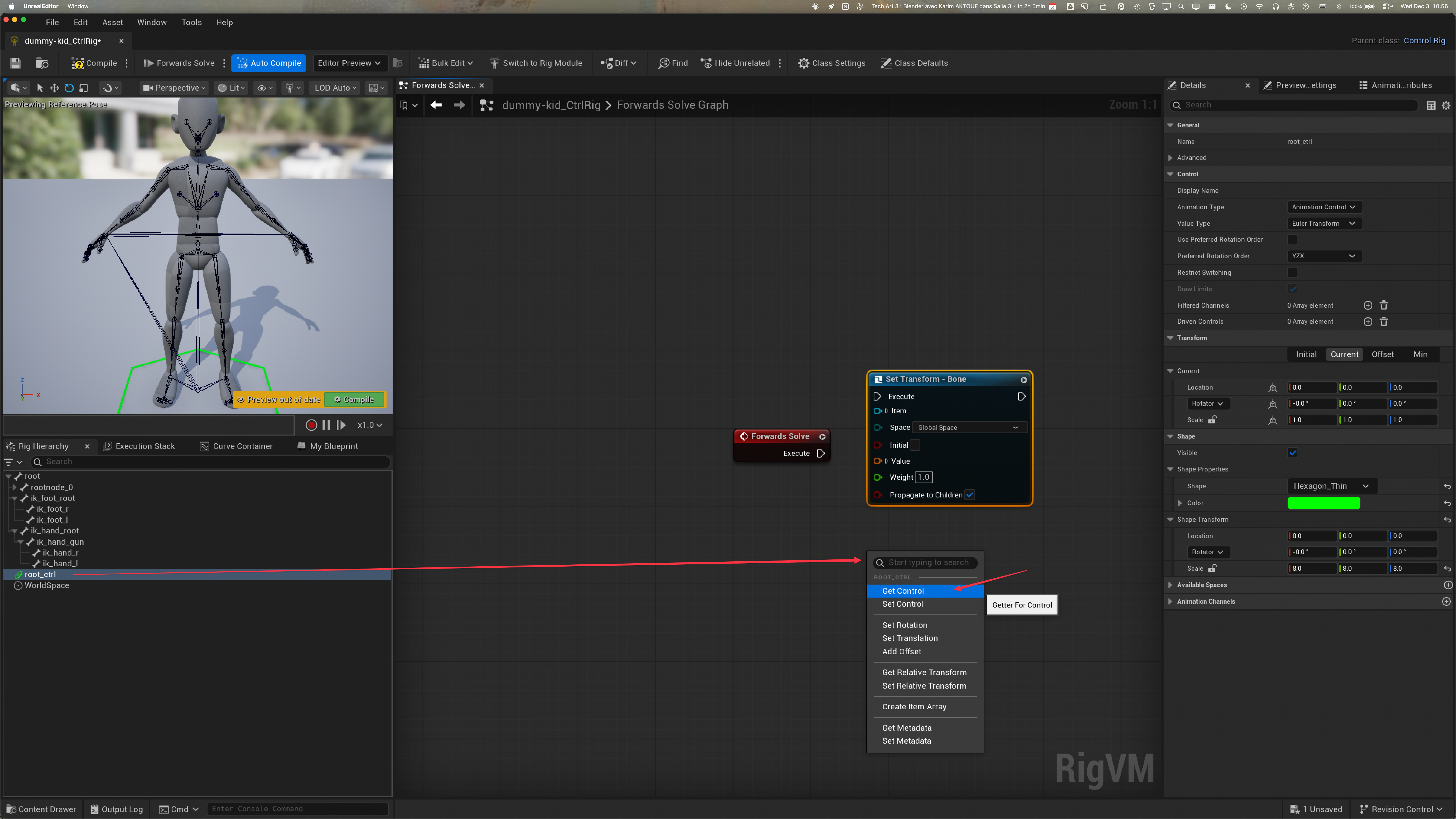Browse to asset in Content Browser
The height and width of the screenshot is (819, 1456).
(42, 63)
